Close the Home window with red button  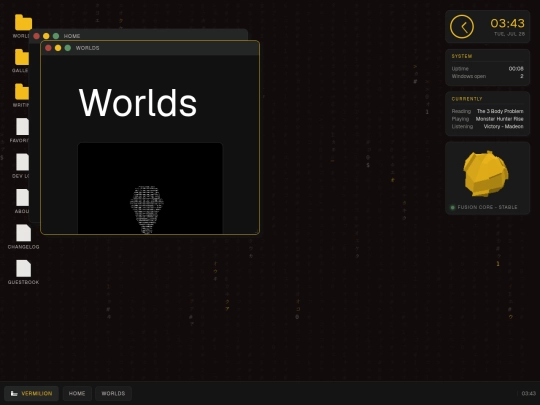(x=36, y=36)
